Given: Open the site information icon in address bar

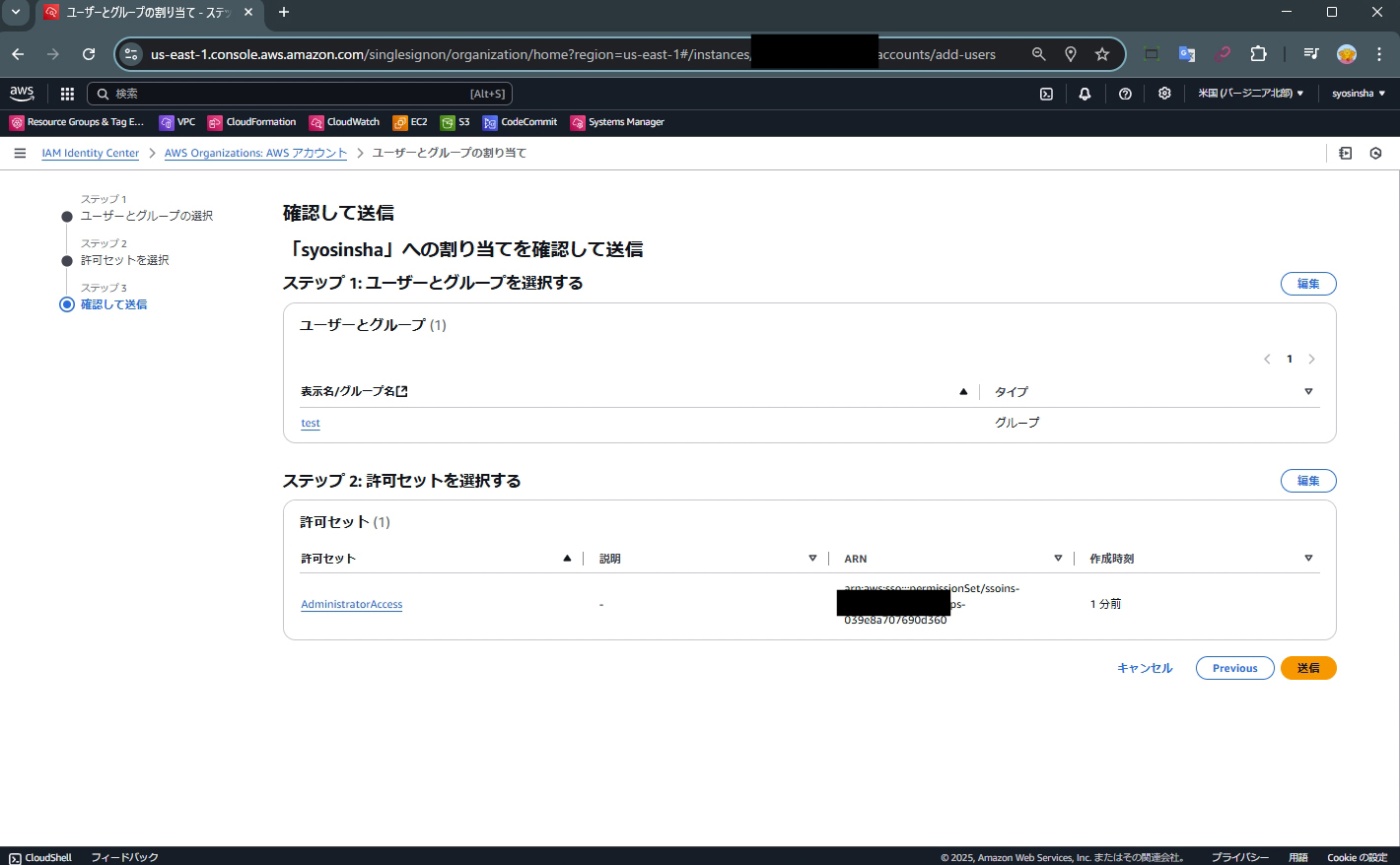Looking at the screenshot, I should [x=133, y=54].
